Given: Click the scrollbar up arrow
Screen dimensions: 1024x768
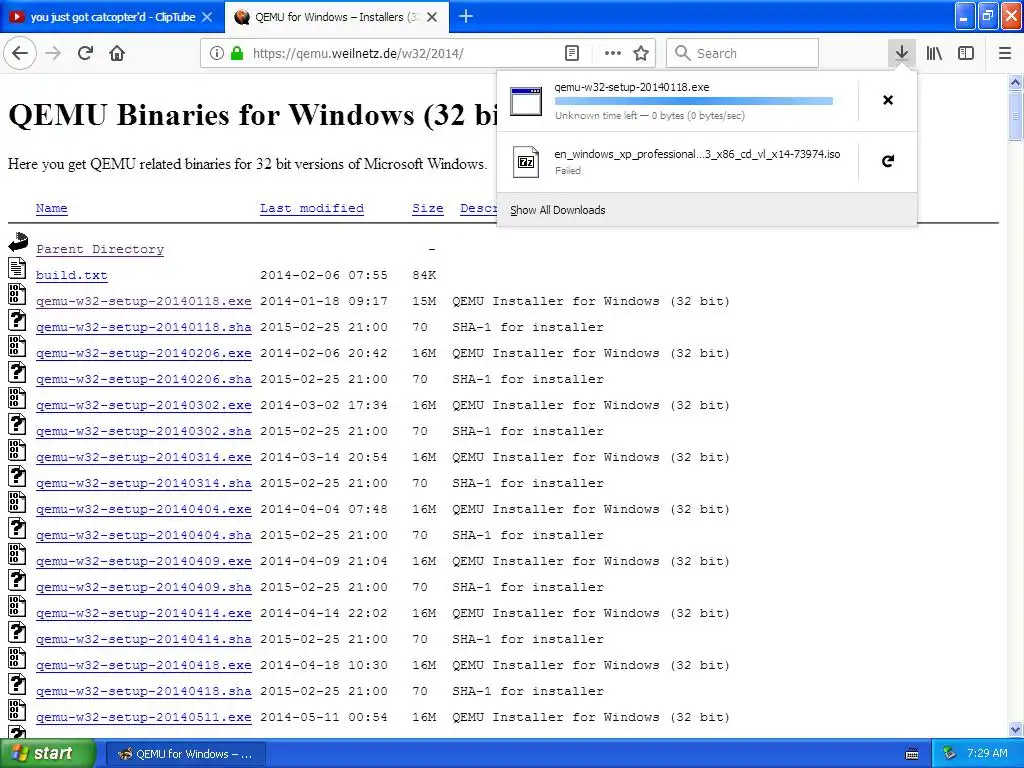Looking at the screenshot, I should click(x=1015, y=82).
